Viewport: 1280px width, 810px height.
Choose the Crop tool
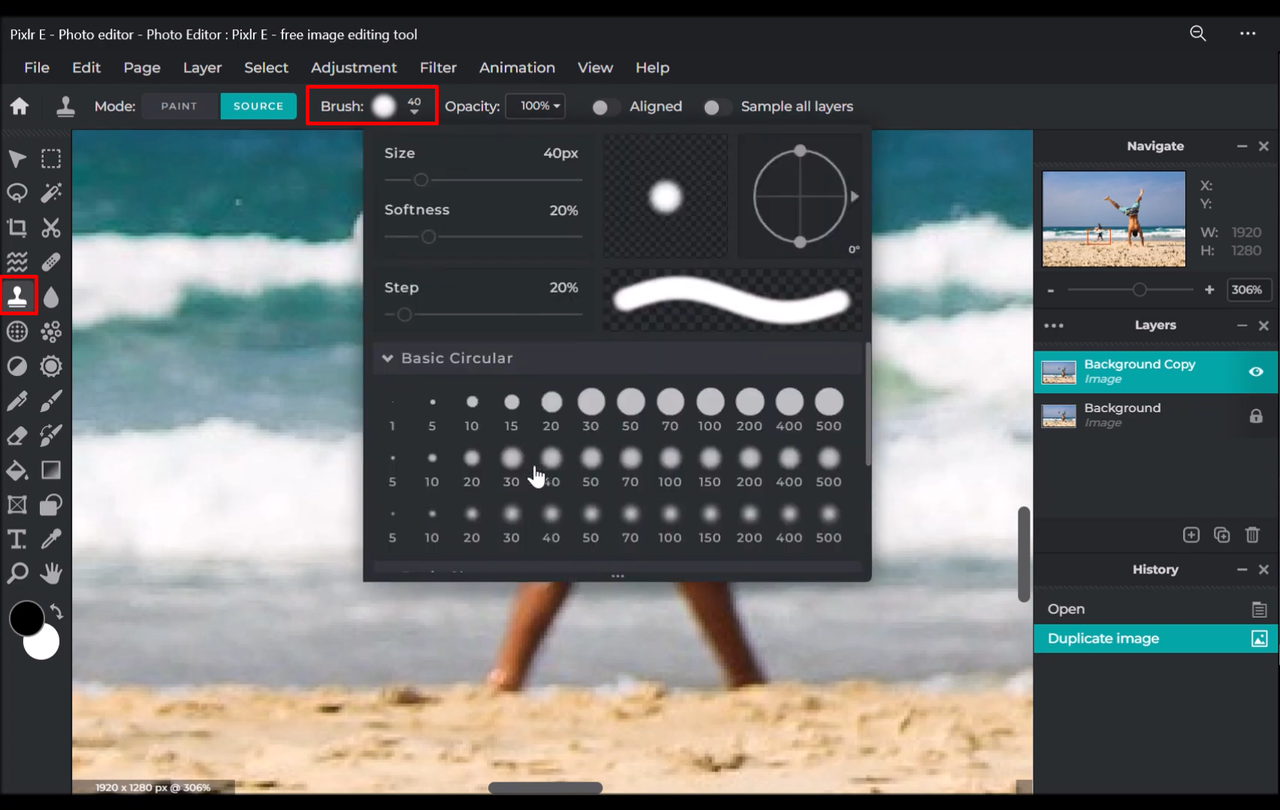16,227
